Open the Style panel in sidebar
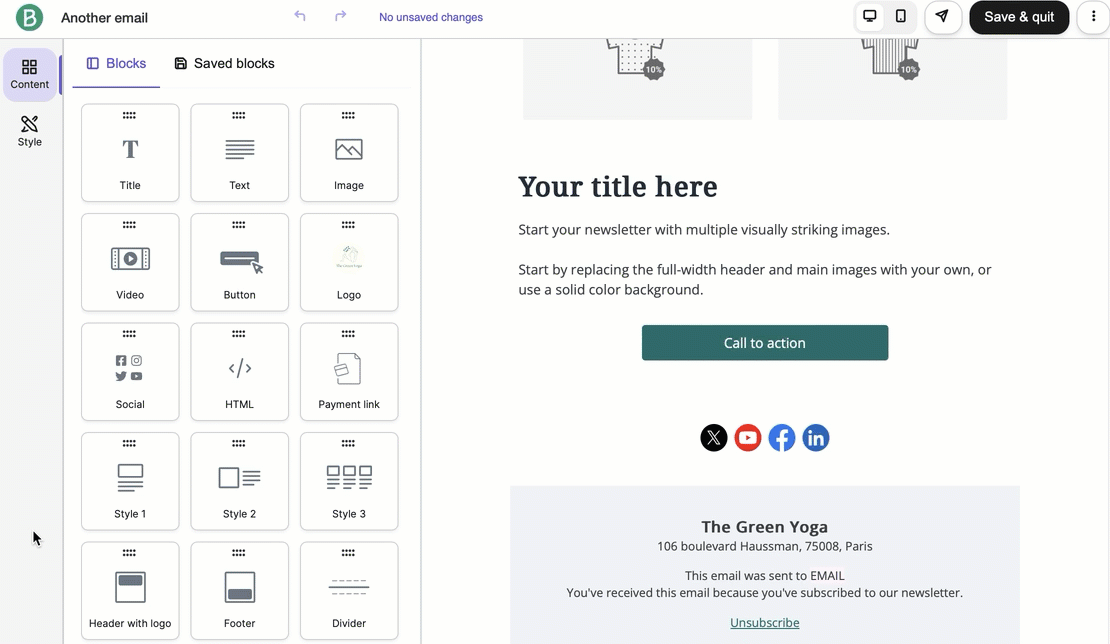The width and height of the screenshot is (1110, 644). pyautogui.click(x=30, y=131)
